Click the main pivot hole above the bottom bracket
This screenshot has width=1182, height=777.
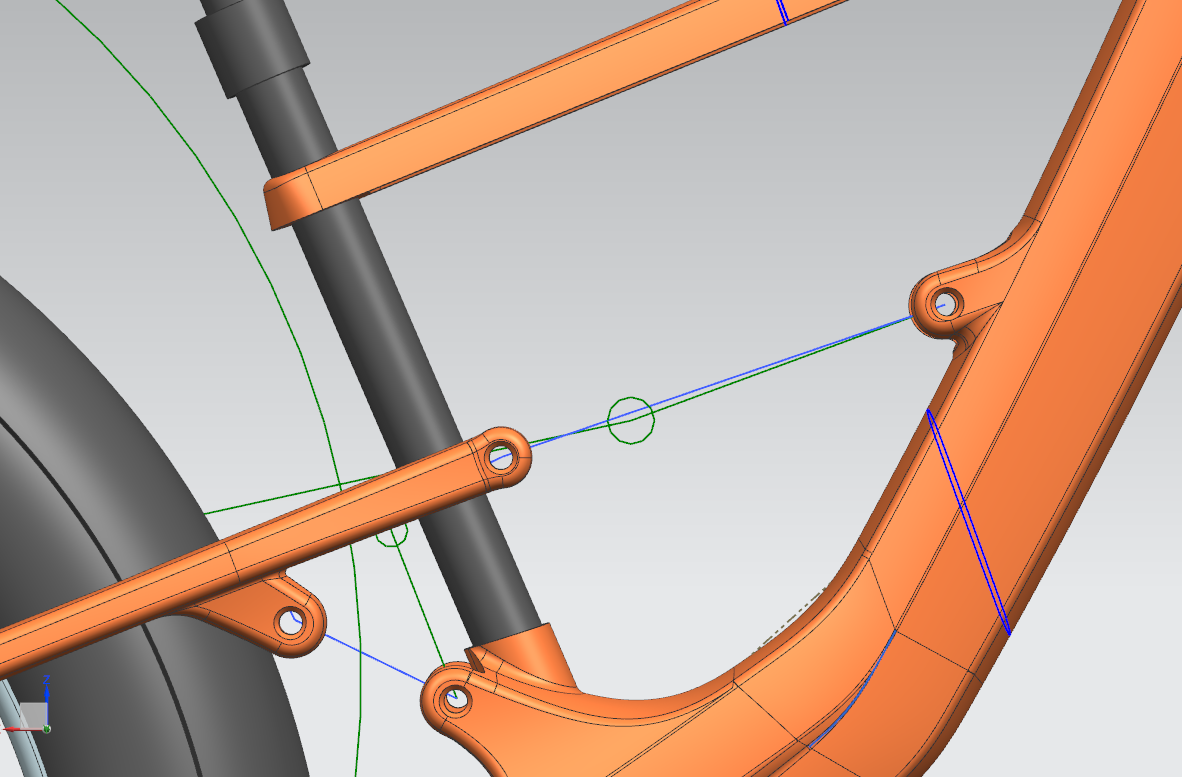(x=456, y=700)
